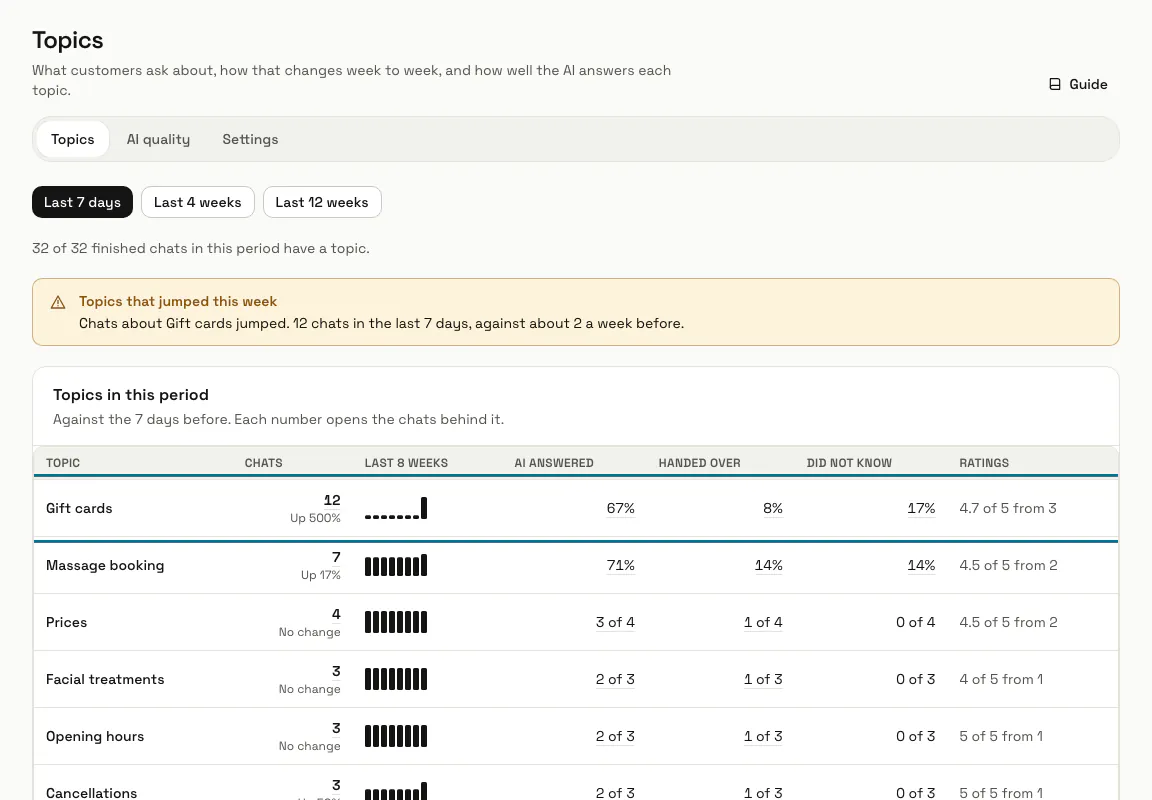Click the 32 of 32 finished chats text
Screen dimensions: 1152x800
(x=201, y=248)
